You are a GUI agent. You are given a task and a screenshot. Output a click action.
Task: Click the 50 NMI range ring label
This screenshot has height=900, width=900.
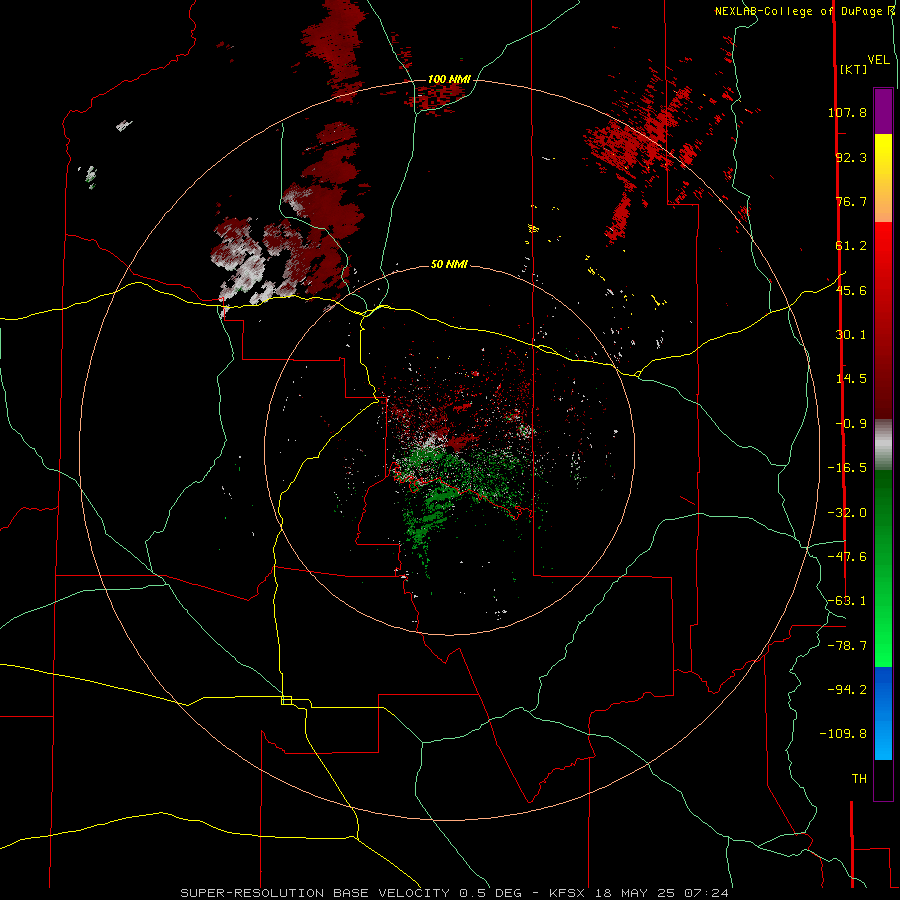pyautogui.click(x=449, y=265)
